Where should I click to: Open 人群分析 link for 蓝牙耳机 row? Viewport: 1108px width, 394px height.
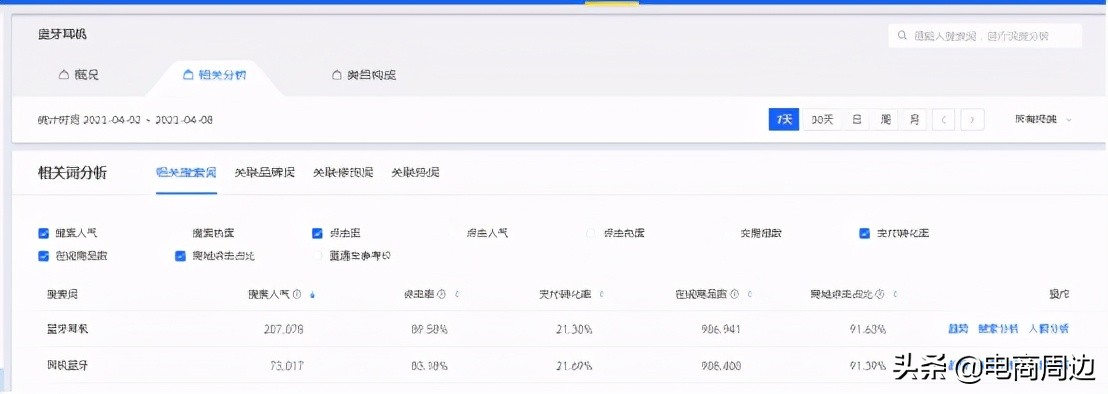[x=1048, y=328]
